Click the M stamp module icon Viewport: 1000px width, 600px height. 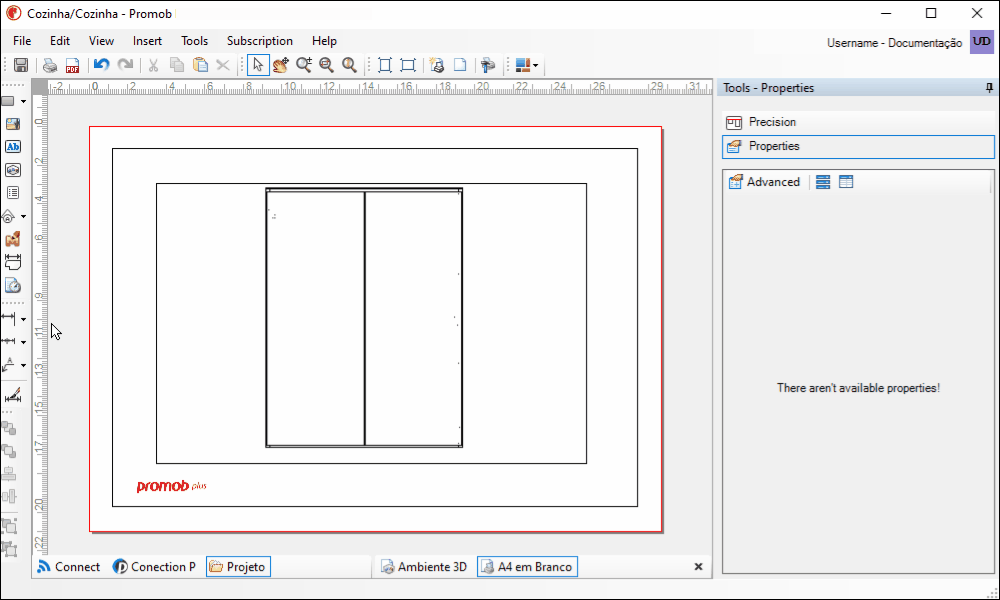pyautogui.click(x=13, y=239)
